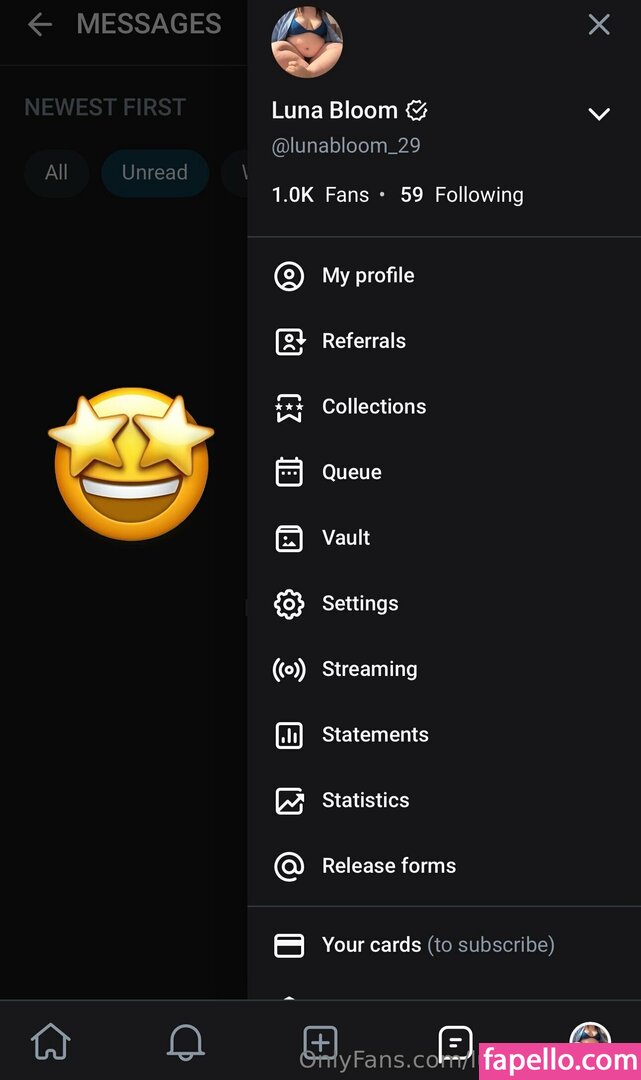Viewport: 641px width, 1080px height.
Task: Expand the account switcher chevron
Action: (599, 114)
